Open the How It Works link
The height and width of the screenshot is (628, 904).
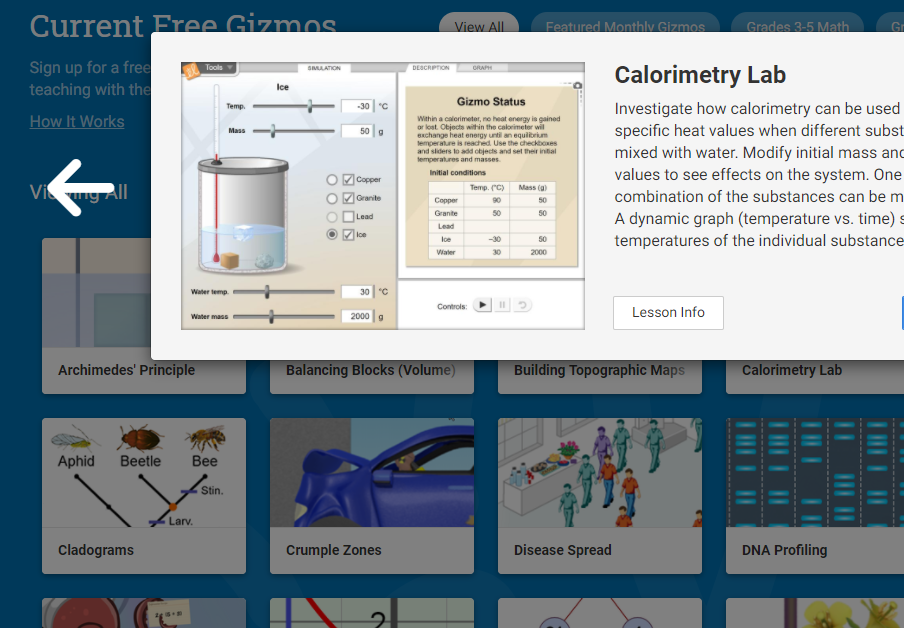77,122
